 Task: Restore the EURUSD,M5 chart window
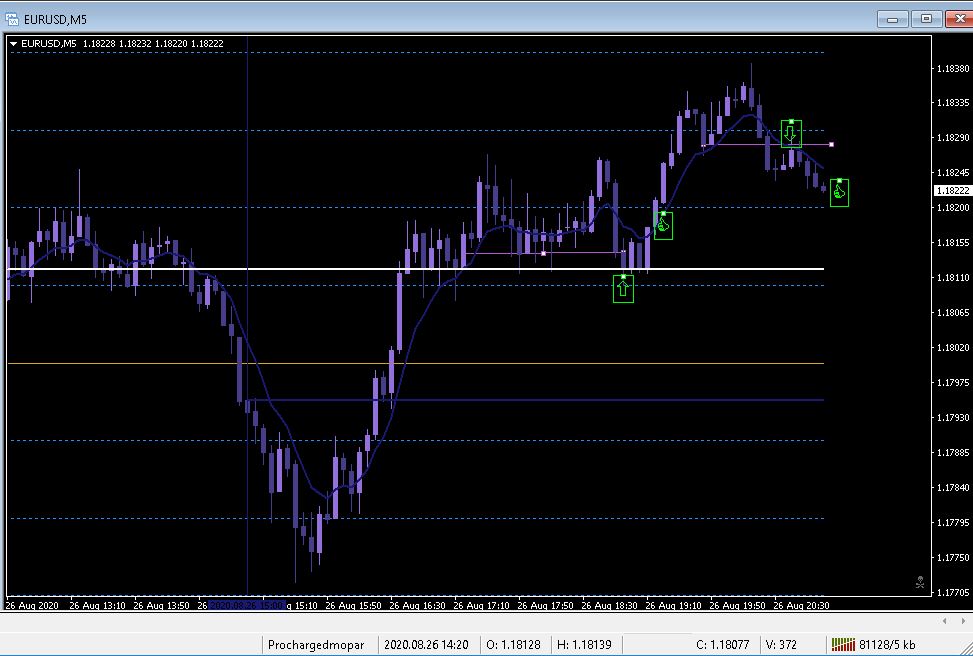[x=926, y=19]
